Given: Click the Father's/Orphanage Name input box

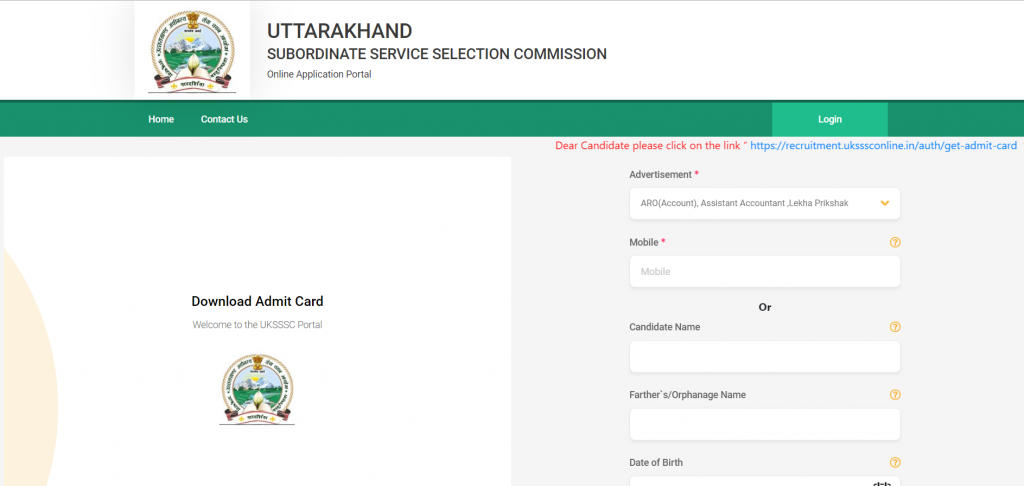Looking at the screenshot, I should [x=765, y=425].
